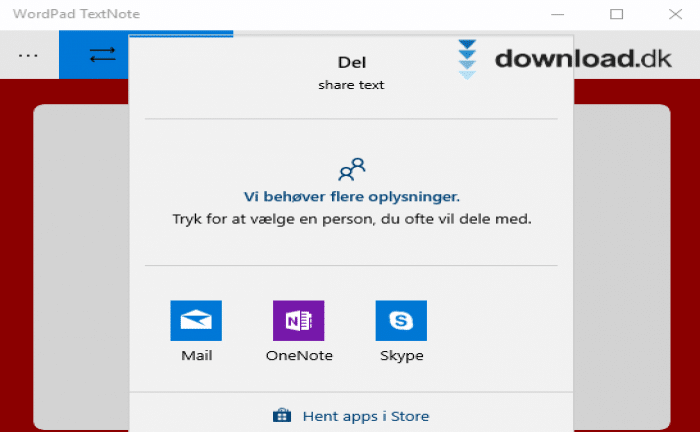This screenshot has width=700, height=432.
Task: Tap the 'Tryk for at vælge en person' text
Action: point(352,219)
